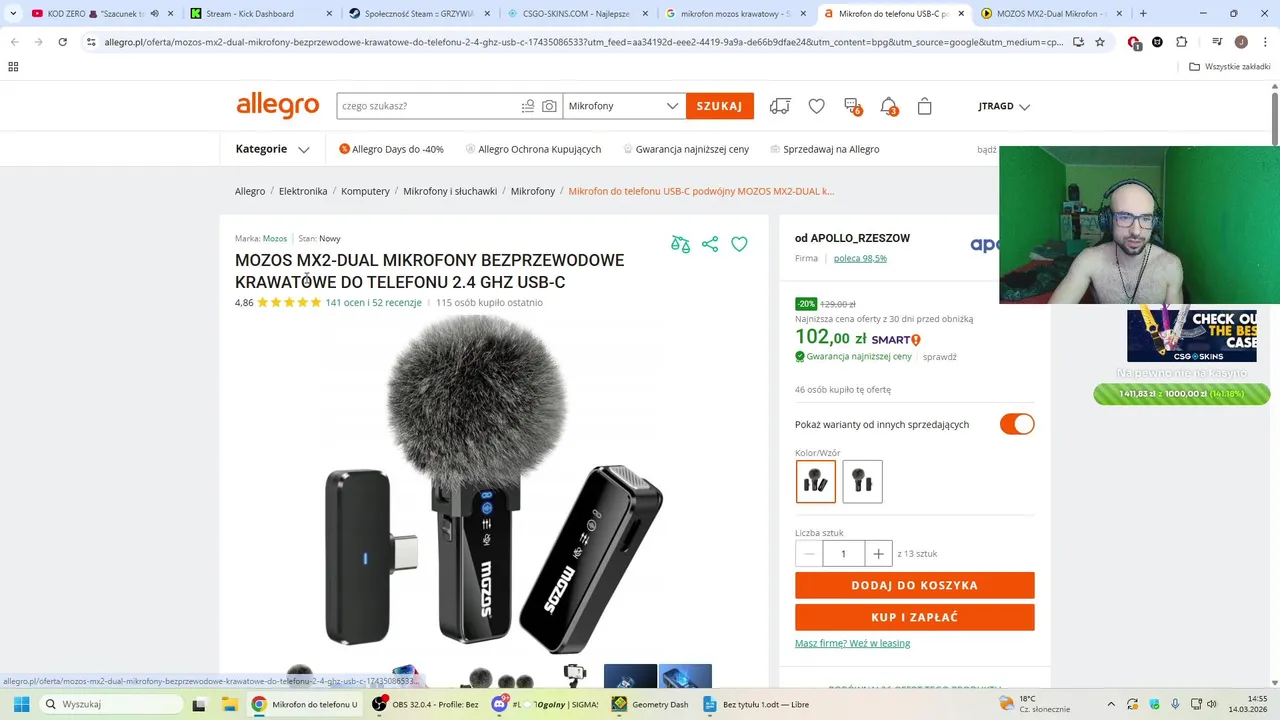
Task: Decrease quantity with minus button
Action: (x=809, y=554)
